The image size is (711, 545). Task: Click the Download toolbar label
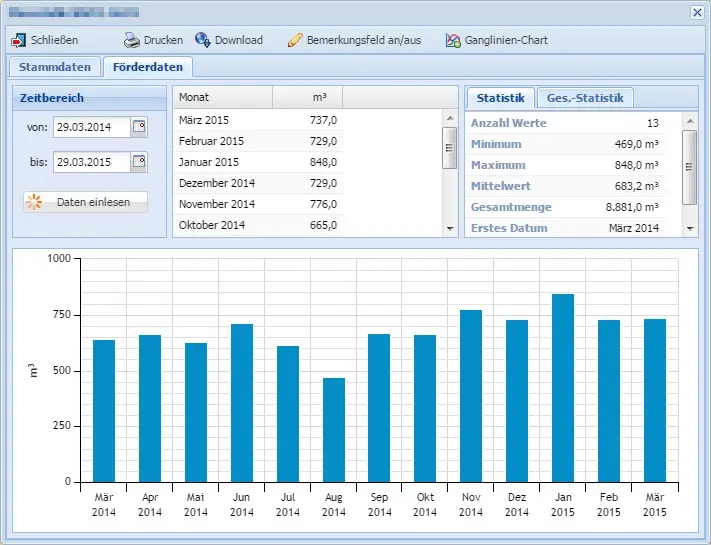(x=239, y=40)
